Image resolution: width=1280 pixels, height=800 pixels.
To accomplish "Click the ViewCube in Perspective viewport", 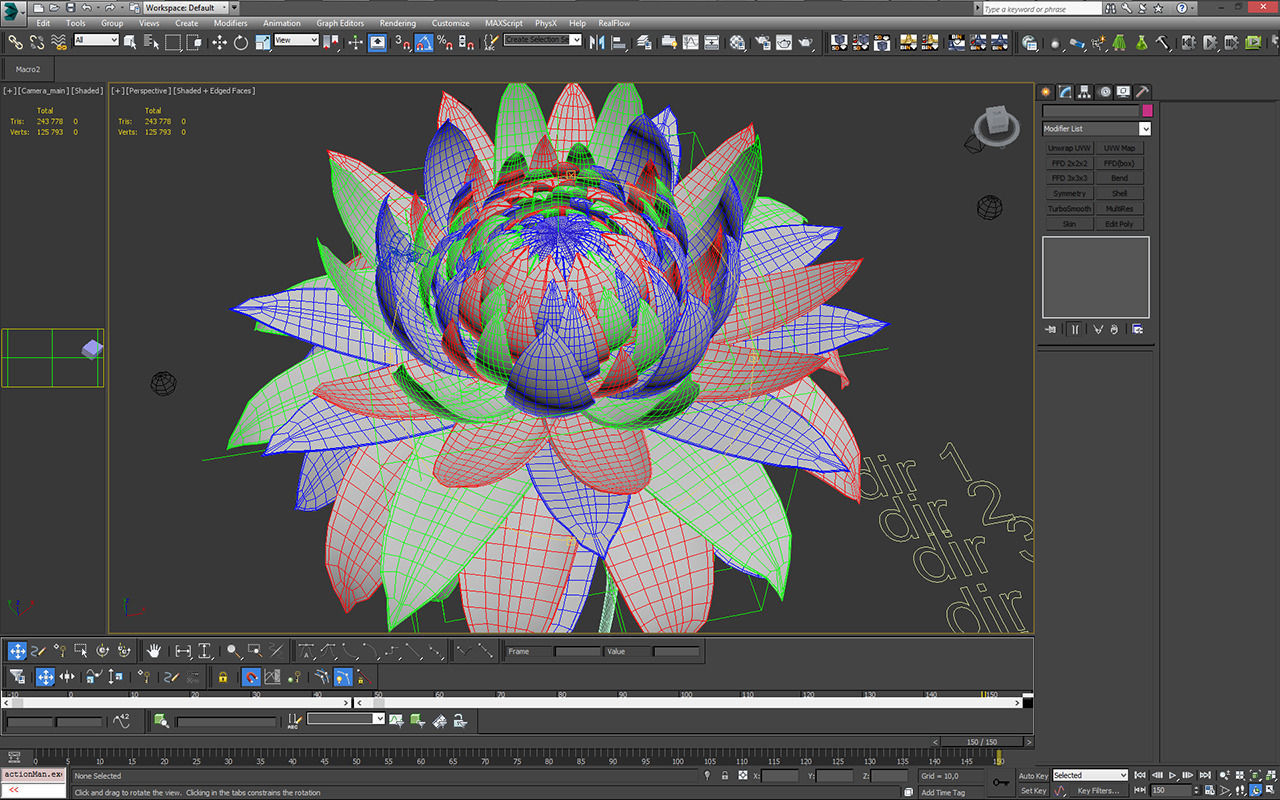I will [x=996, y=124].
